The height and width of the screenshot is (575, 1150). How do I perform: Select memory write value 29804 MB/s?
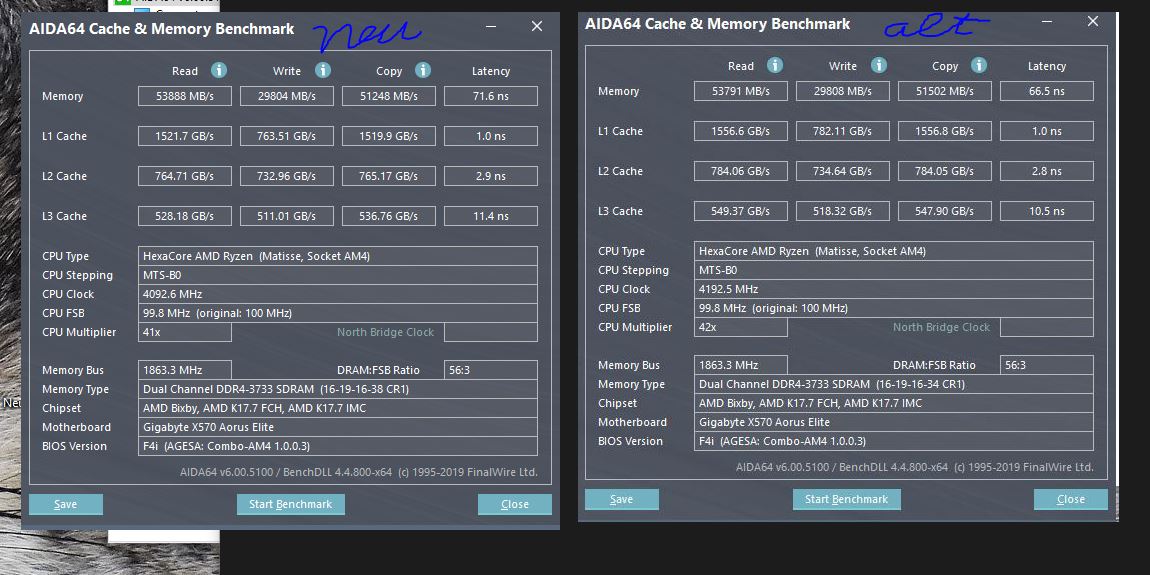pyautogui.click(x=287, y=96)
